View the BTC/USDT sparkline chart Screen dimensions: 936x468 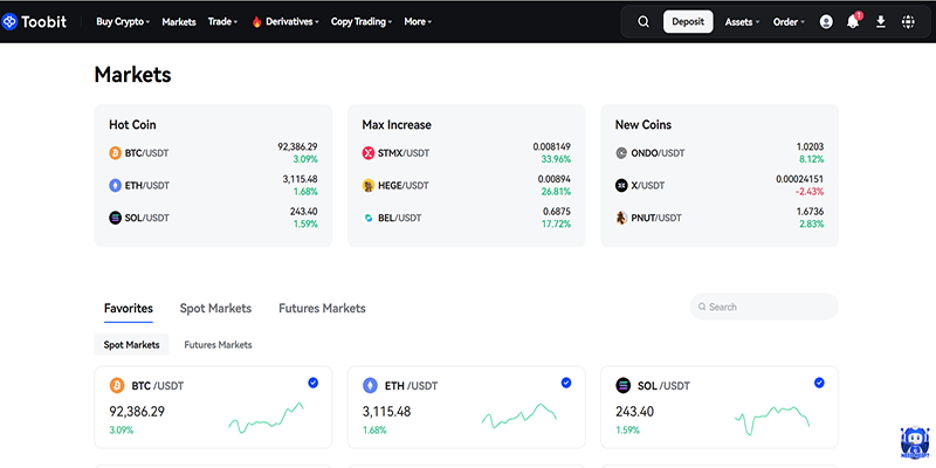(x=266, y=418)
